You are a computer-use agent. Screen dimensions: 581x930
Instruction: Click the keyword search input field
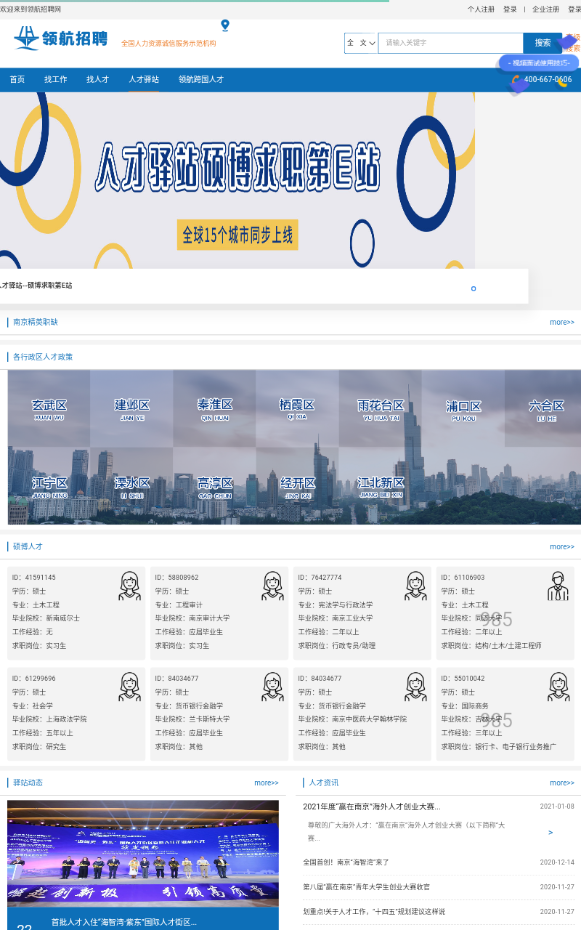(451, 43)
